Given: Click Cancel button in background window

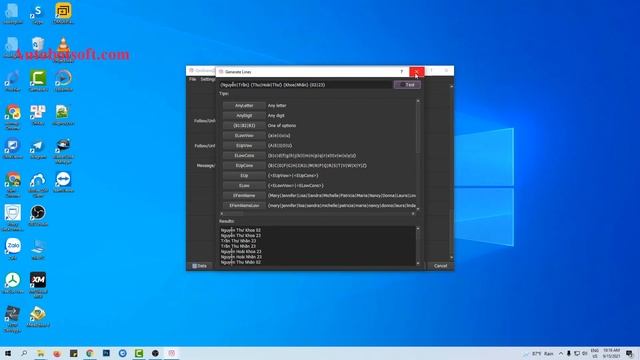Looking at the screenshot, I should click(x=440, y=266).
